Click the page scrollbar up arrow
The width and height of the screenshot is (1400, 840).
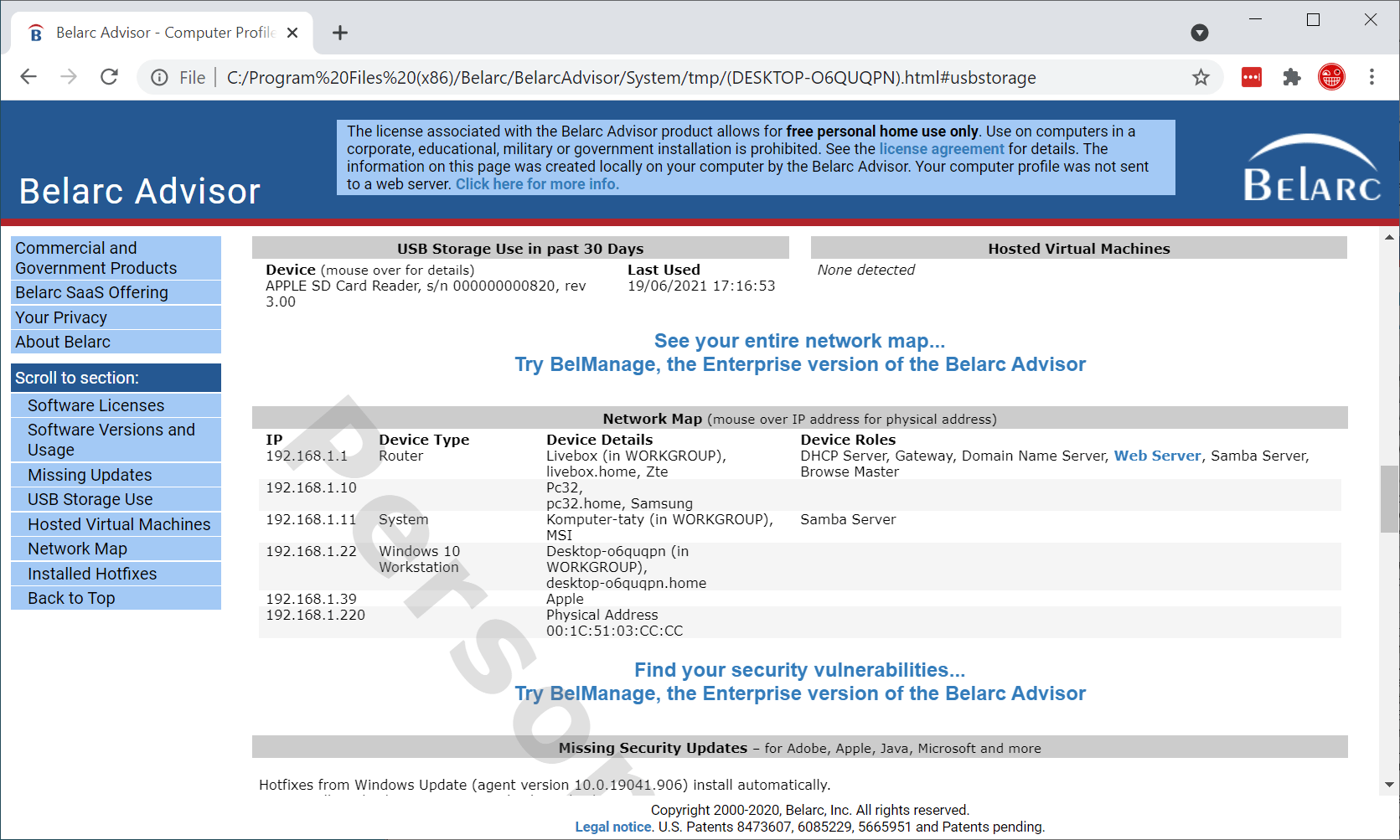pos(1389,238)
